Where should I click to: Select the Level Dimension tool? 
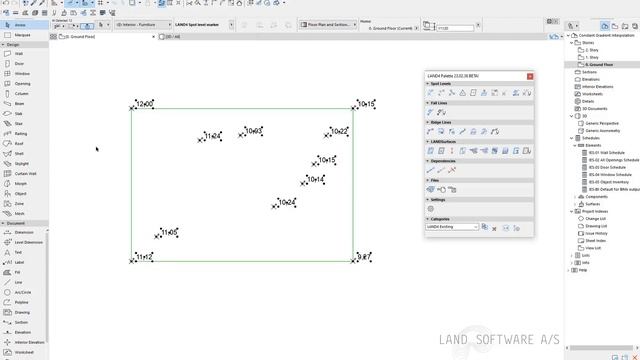coord(23,242)
